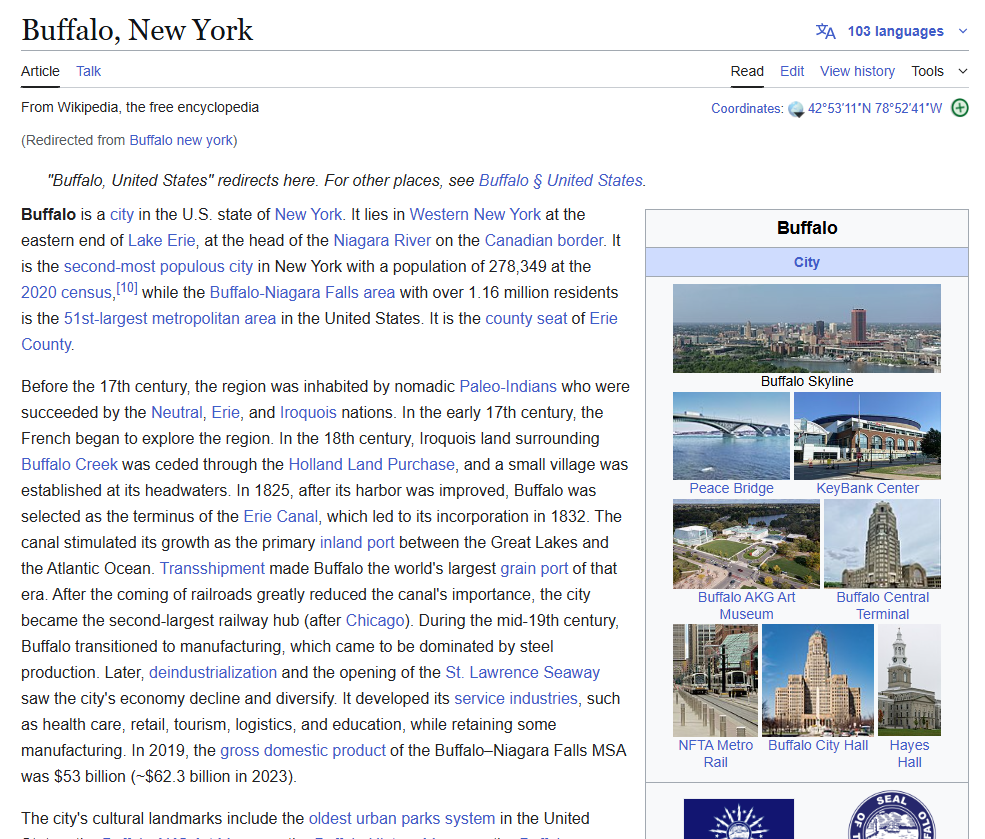Open the Peace Bridge photo thumbnail
Screen dimensions: 985x839
731,436
